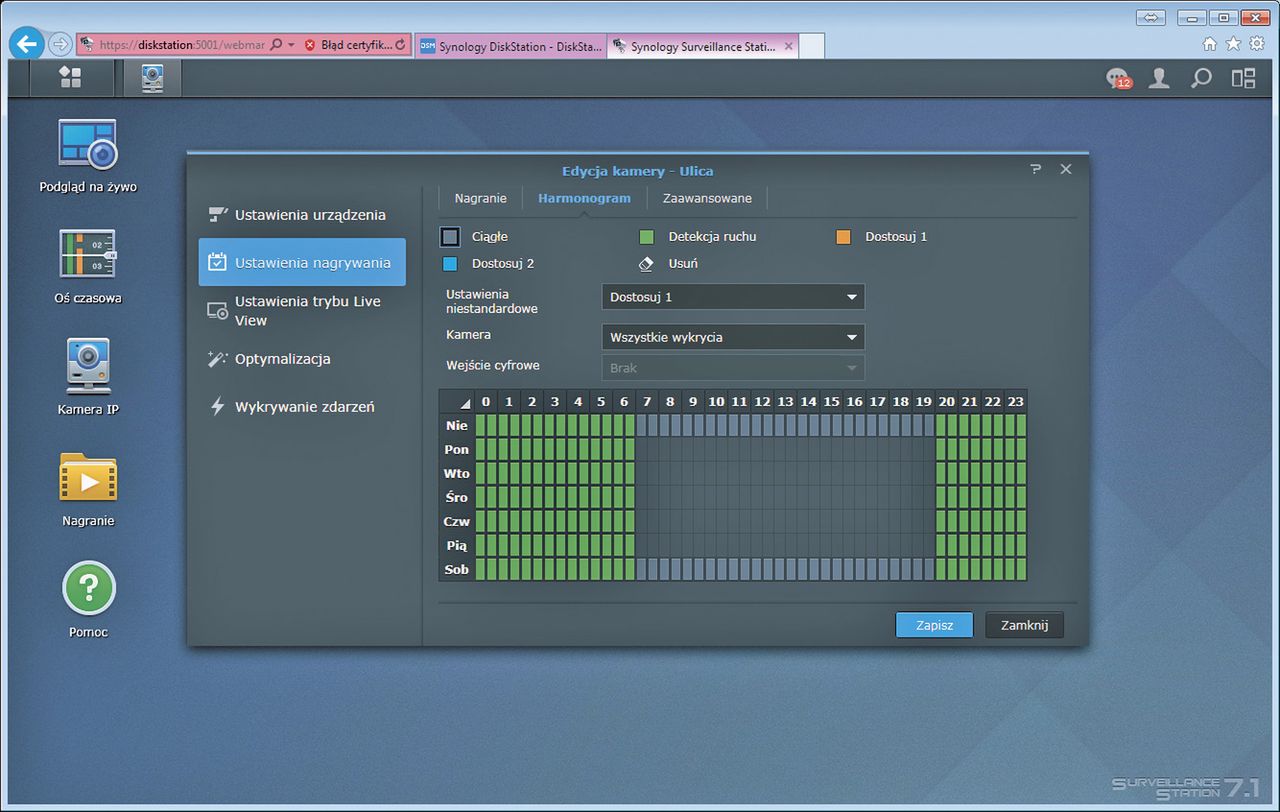Image resolution: width=1280 pixels, height=812 pixels.
Task: Open the Wejście cyfrowe Brak dropdown
Action: [x=733, y=368]
